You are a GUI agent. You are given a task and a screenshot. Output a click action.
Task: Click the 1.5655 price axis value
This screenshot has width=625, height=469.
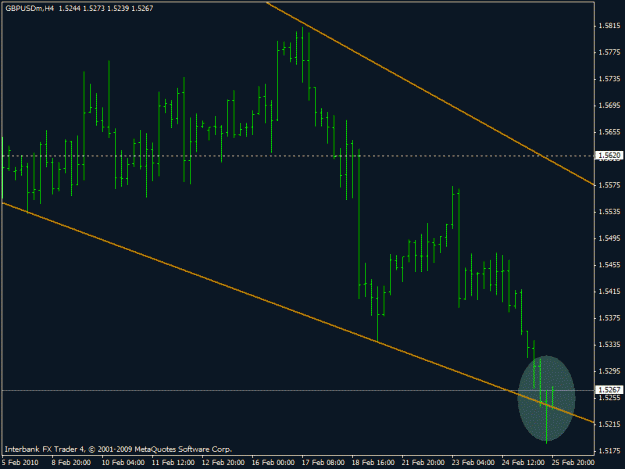609,132
